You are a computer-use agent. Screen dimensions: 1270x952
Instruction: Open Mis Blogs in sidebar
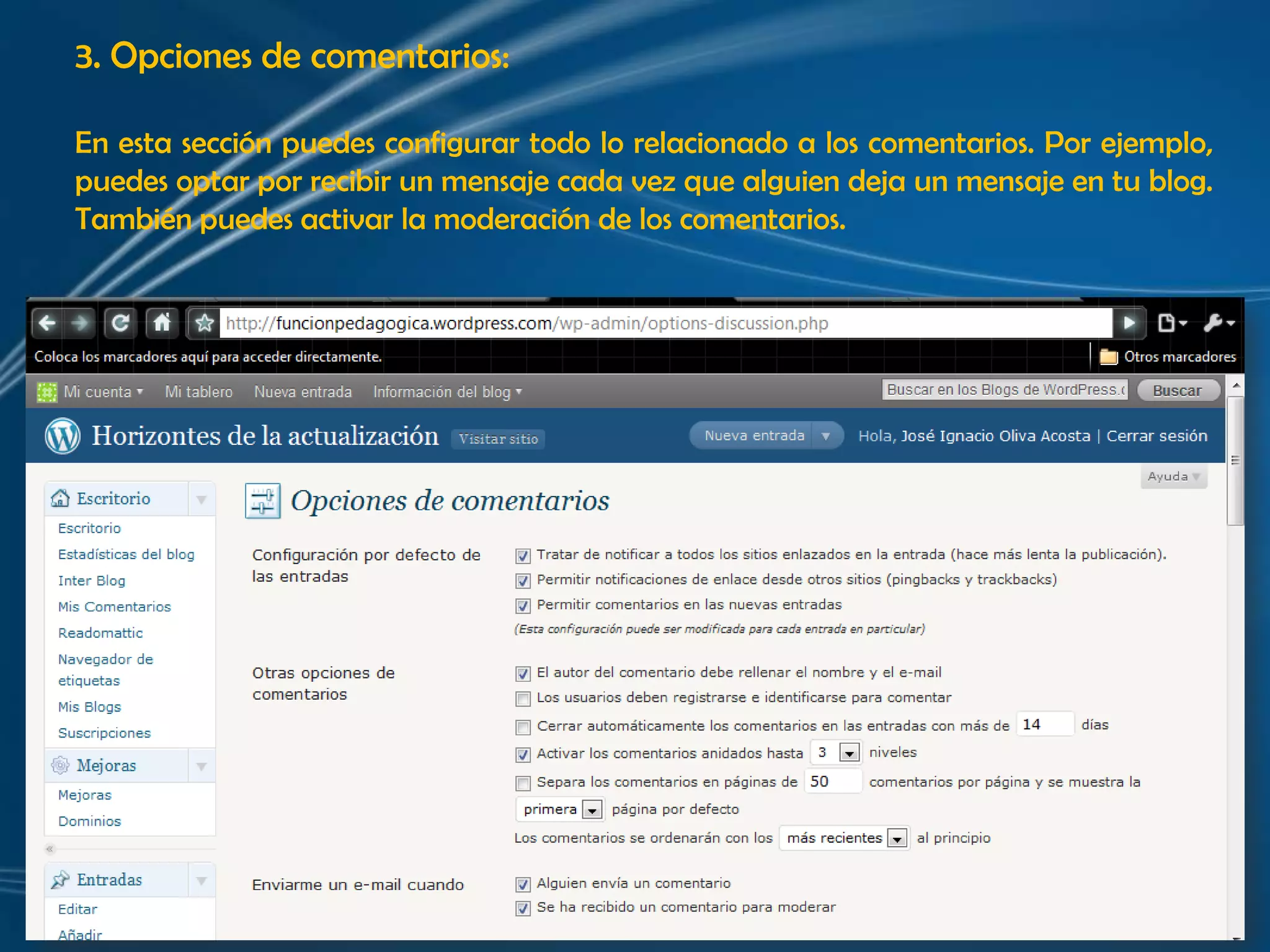coord(89,707)
